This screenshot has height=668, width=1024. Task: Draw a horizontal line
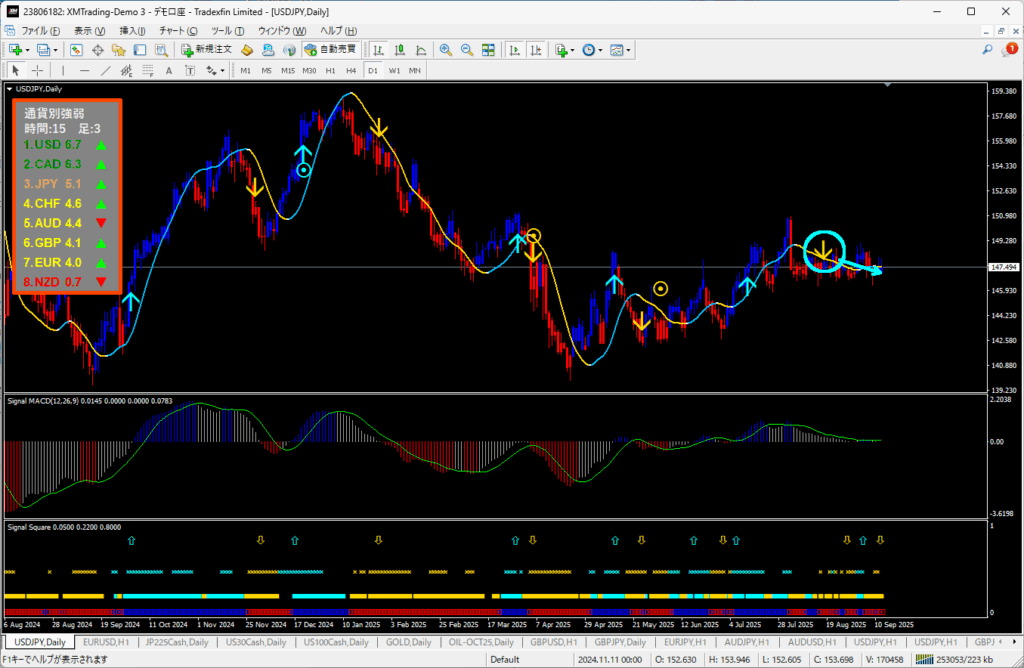tap(84, 71)
